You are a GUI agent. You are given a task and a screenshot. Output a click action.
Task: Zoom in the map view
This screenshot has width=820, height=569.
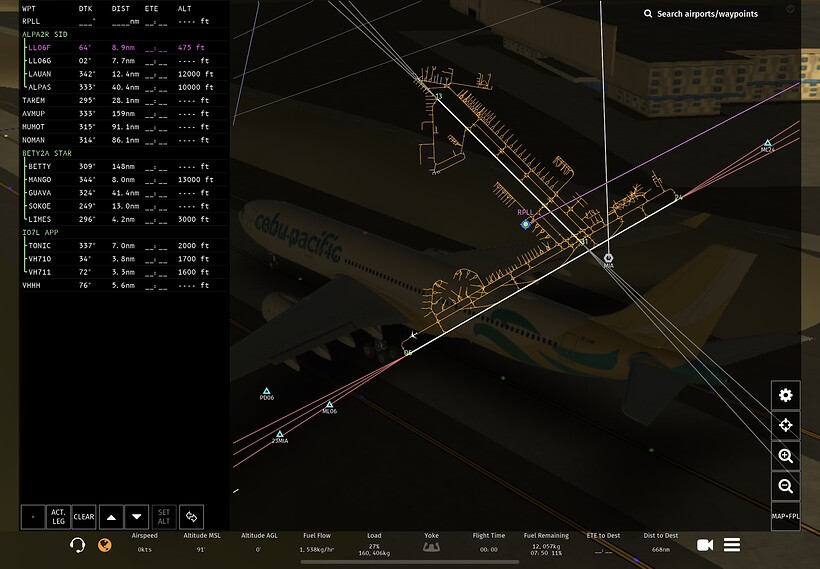785,456
